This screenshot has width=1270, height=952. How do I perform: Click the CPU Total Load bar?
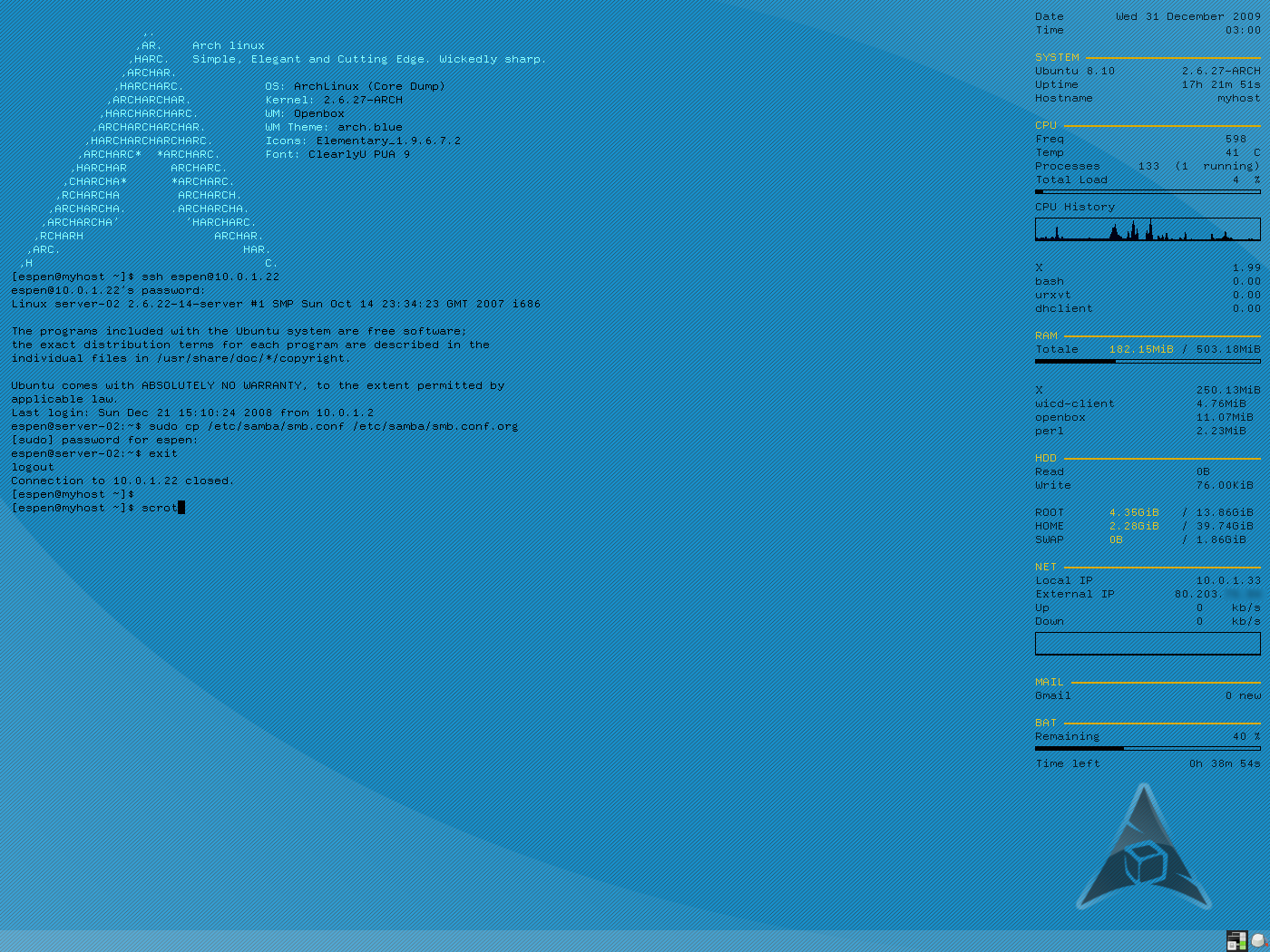click(x=1148, y=191)
